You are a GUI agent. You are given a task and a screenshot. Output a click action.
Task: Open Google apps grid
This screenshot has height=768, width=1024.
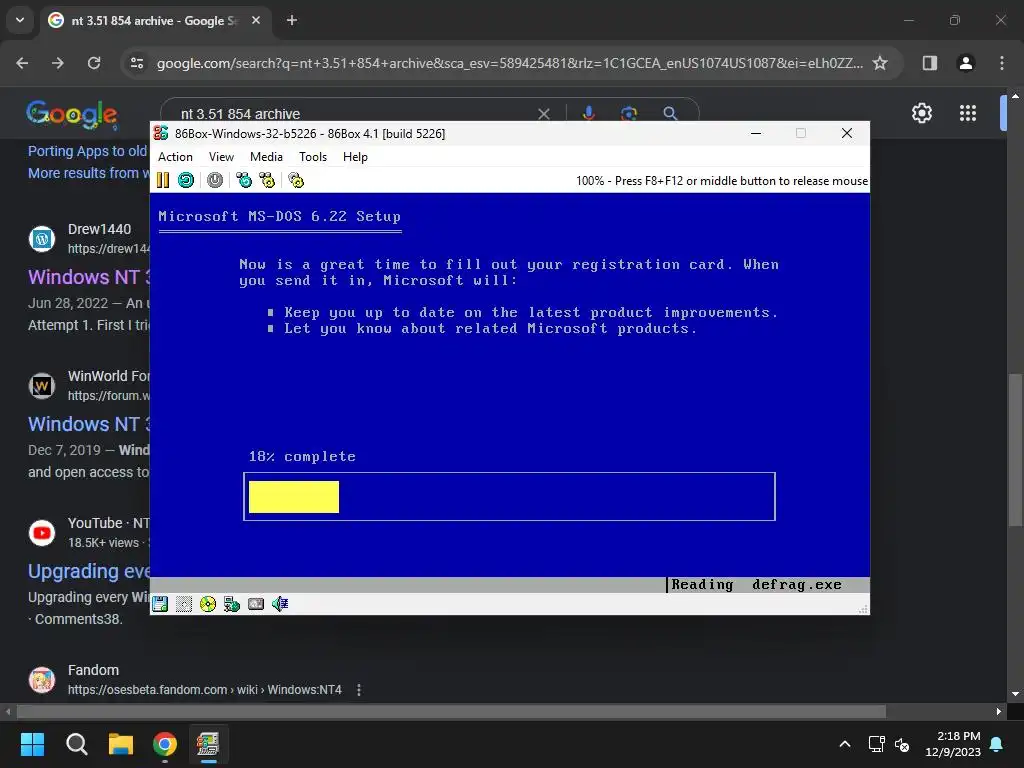968,113
